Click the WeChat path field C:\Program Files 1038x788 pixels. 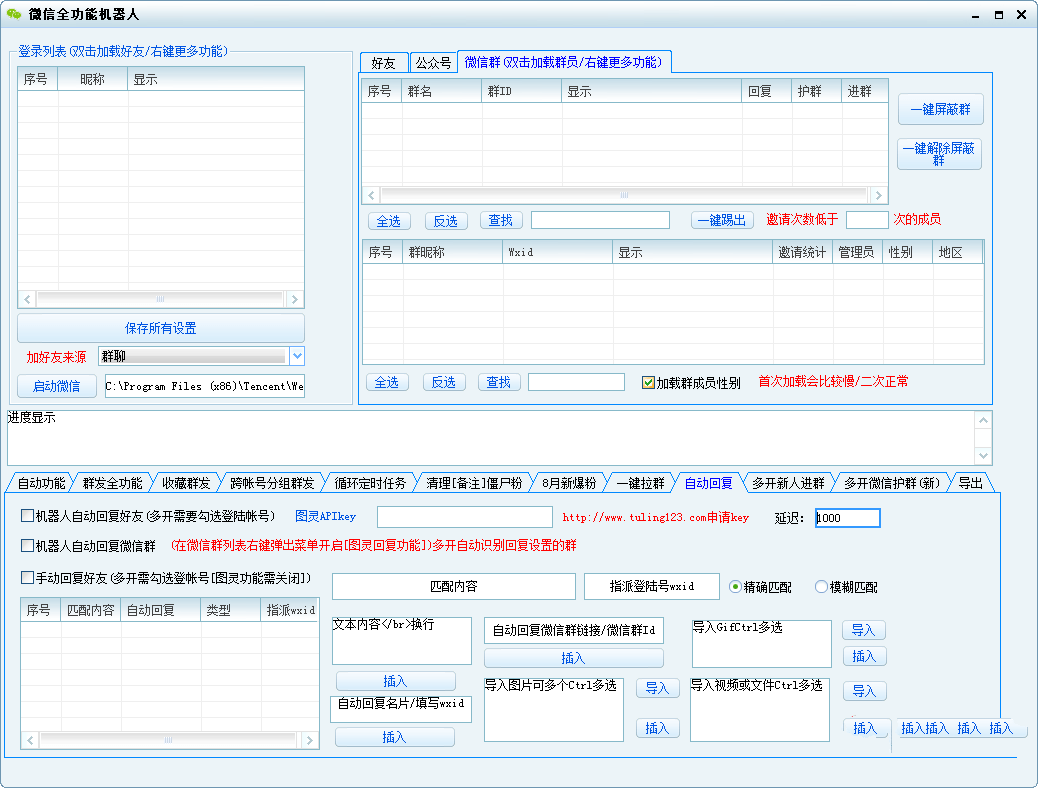pyautogui.click(x=205, y=386)
